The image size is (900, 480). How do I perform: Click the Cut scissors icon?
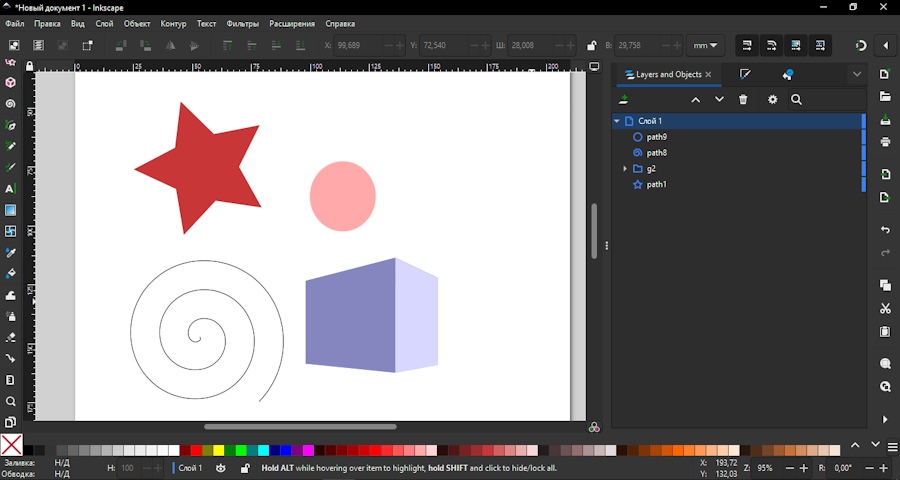885,309
